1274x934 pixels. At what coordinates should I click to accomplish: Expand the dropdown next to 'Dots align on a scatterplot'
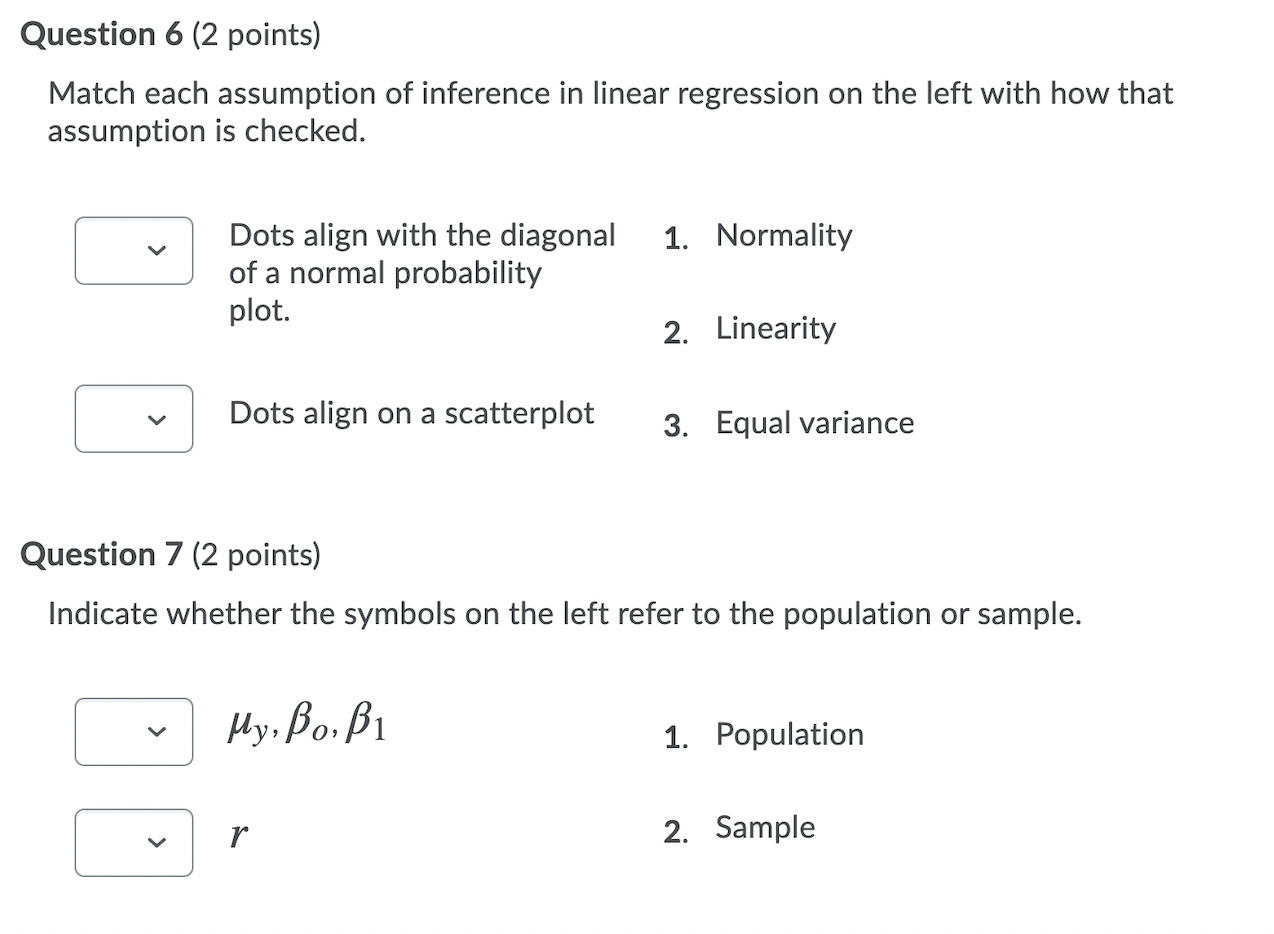[x=133, y=418]
